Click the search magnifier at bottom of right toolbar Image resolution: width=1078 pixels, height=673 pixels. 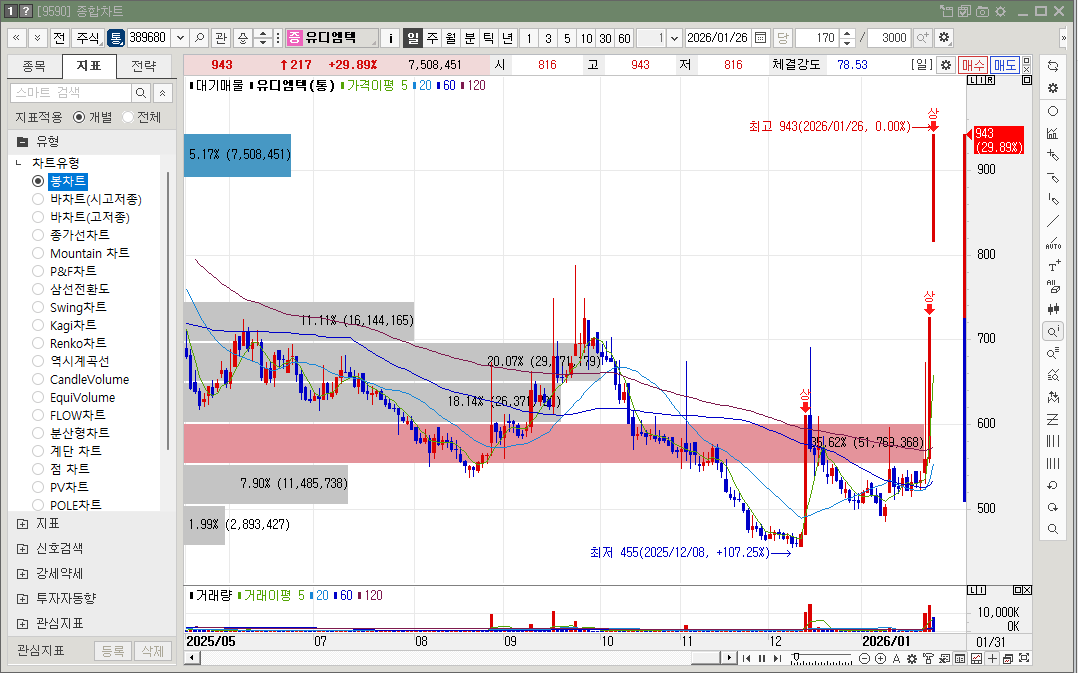point(1053,529)
